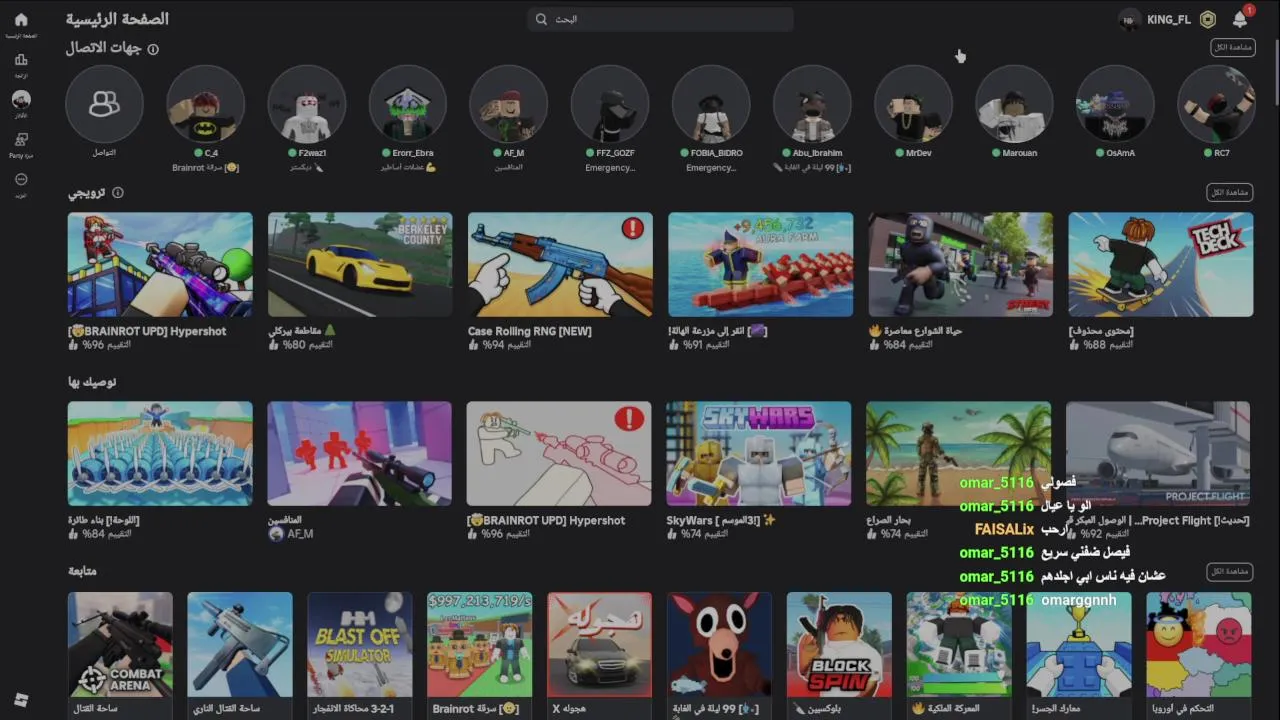The height and width of the screenshot is (720, 1280).
Task: Open the ساحة القتال الناري game tile
Action: pos(240,645)
